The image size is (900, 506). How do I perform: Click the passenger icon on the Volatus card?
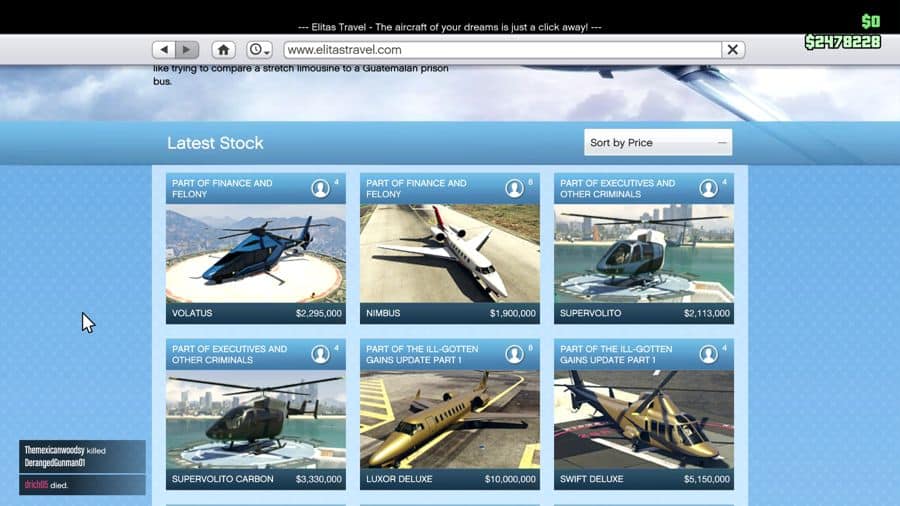pos(320,188)
